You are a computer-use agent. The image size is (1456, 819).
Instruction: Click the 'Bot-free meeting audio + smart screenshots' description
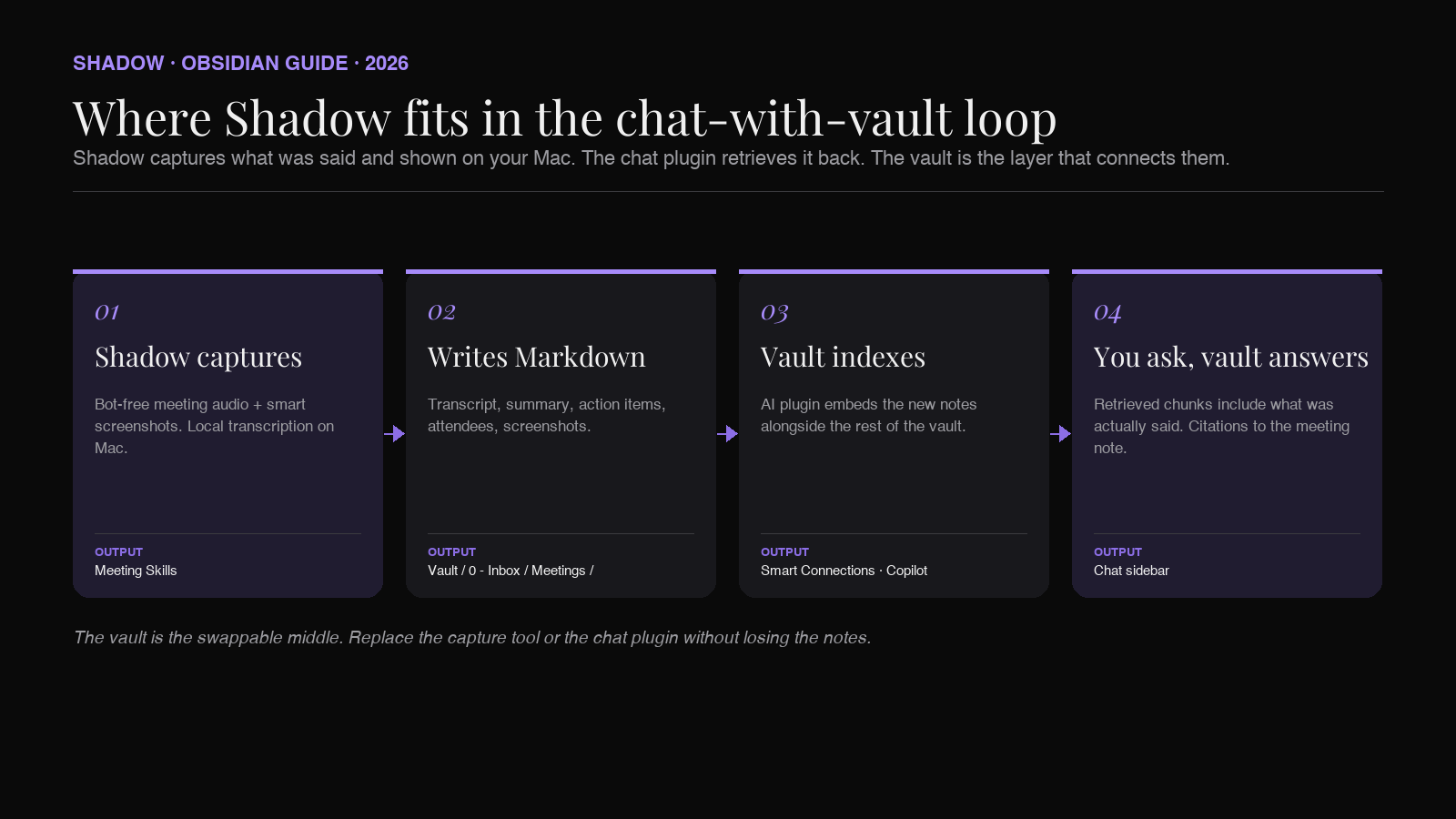(x=215, y=426)
